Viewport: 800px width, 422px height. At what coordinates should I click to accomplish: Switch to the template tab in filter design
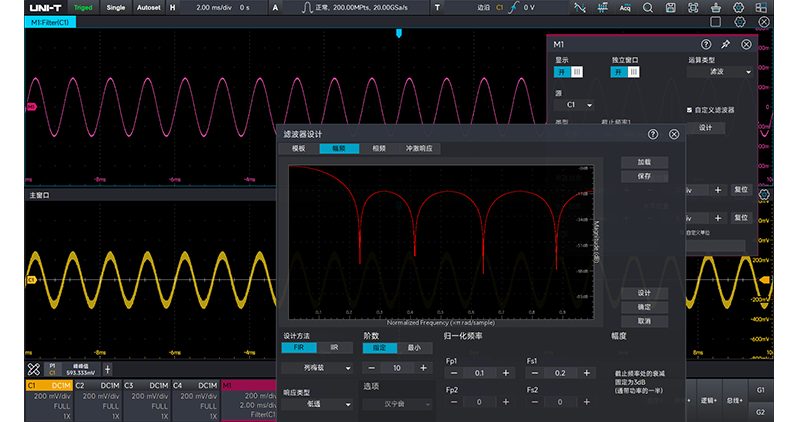(298, 148)
